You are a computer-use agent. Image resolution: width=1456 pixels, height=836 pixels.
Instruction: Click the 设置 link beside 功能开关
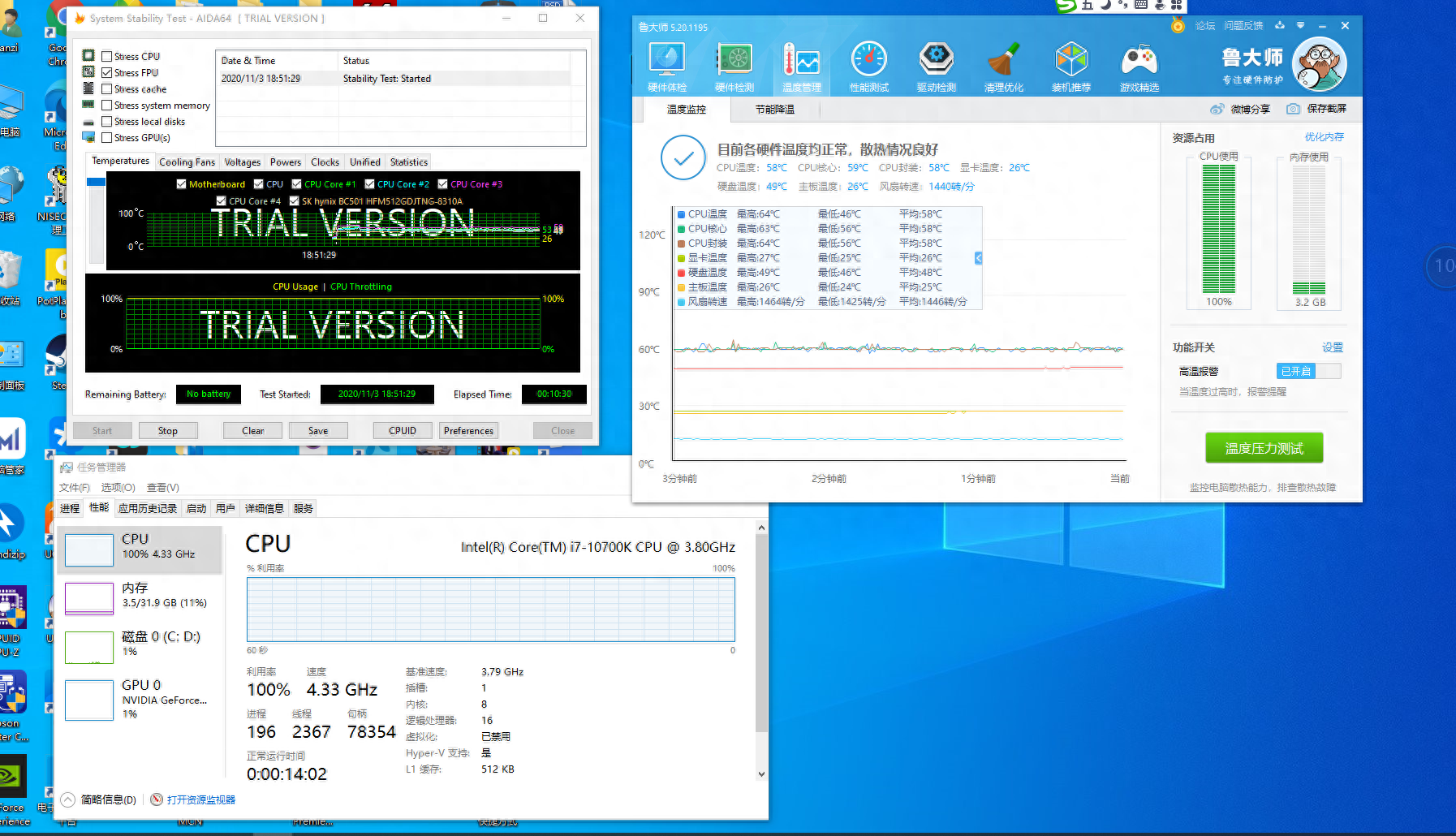pyautogui.click(x=1333, y=347)
